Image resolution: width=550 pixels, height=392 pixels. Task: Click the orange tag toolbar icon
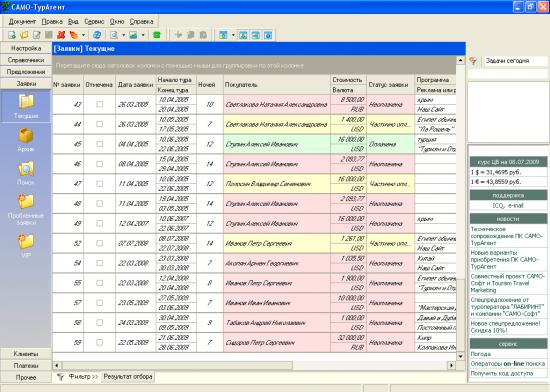(x=74, y=35)
